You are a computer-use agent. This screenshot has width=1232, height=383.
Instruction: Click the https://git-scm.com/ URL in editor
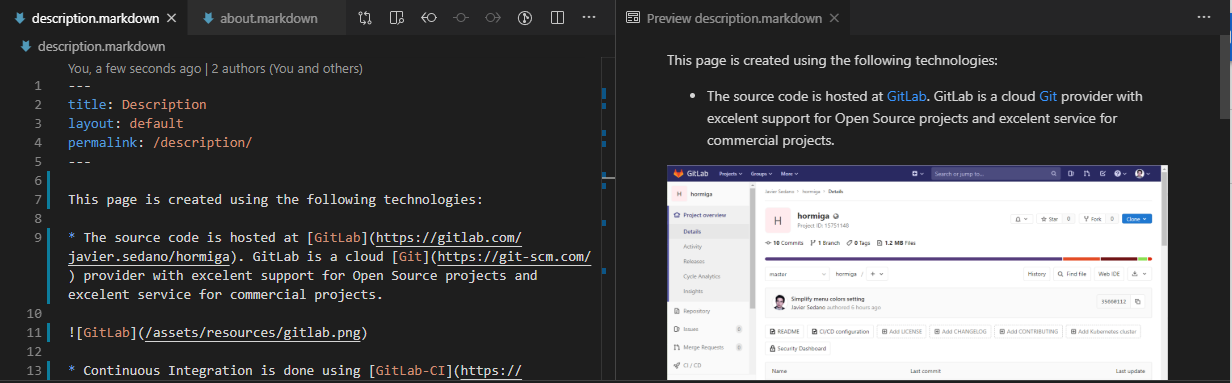pos(515,257)
